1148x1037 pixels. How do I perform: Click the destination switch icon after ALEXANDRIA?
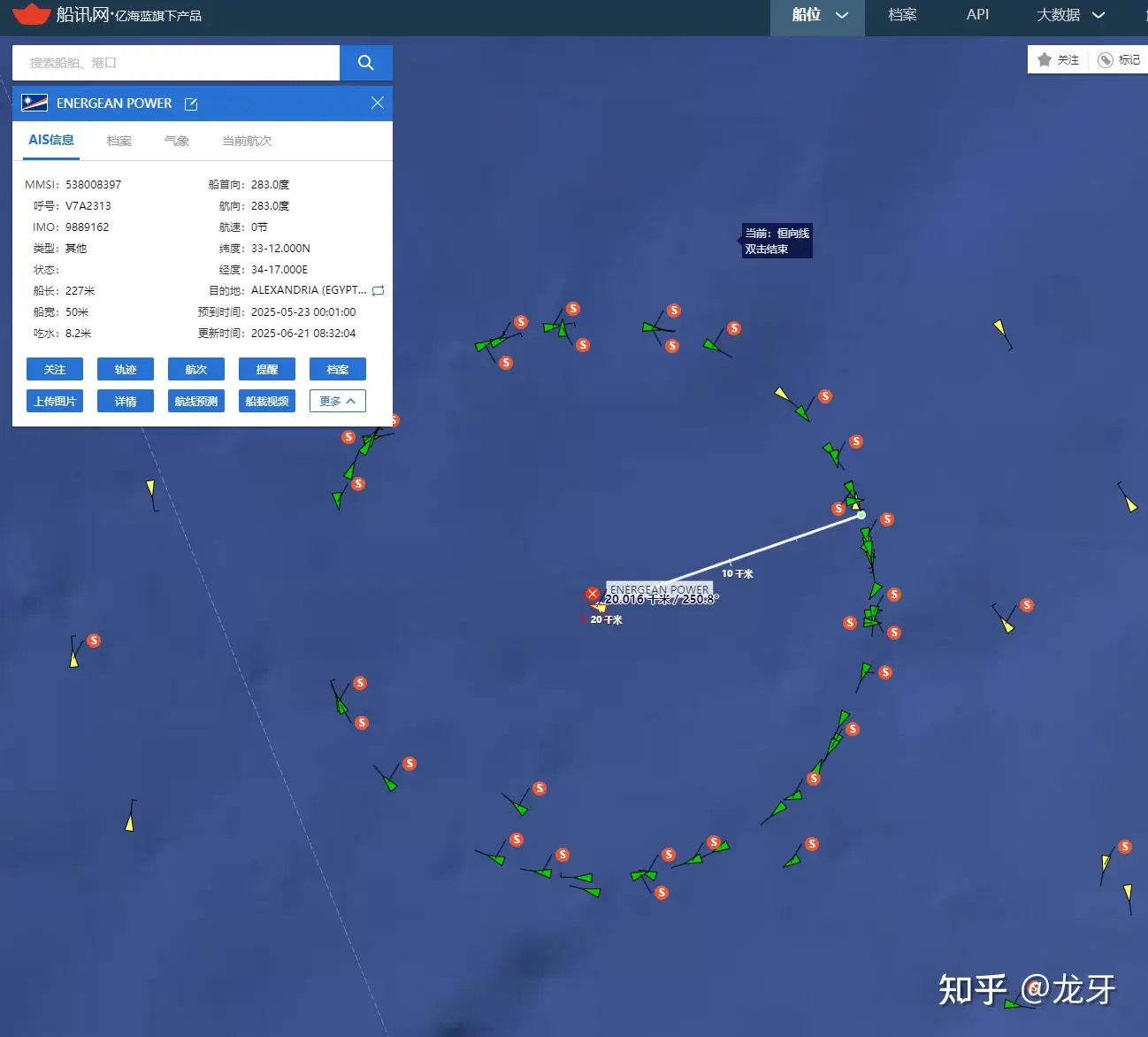379,290
